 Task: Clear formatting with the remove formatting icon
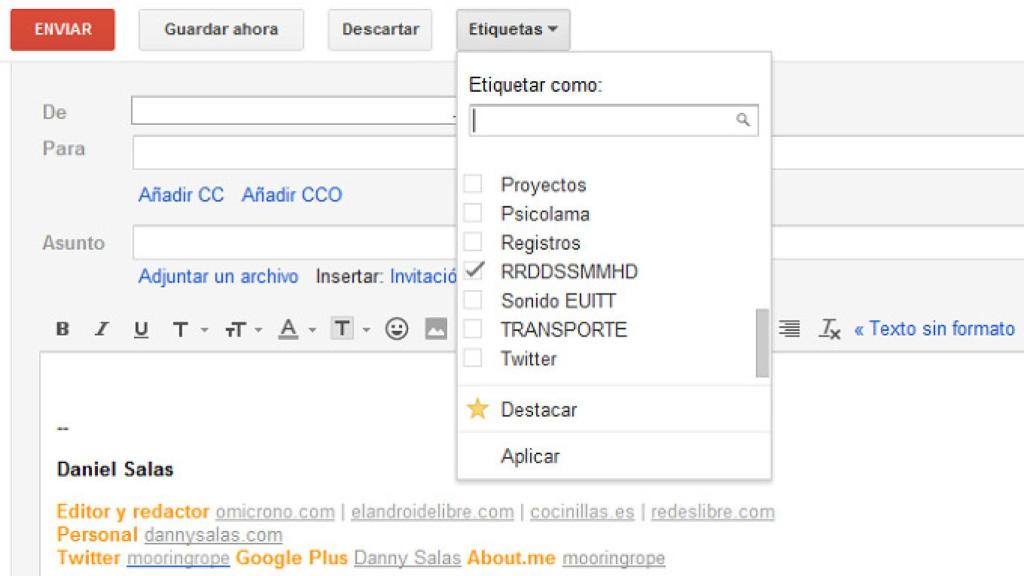[828, 328]
